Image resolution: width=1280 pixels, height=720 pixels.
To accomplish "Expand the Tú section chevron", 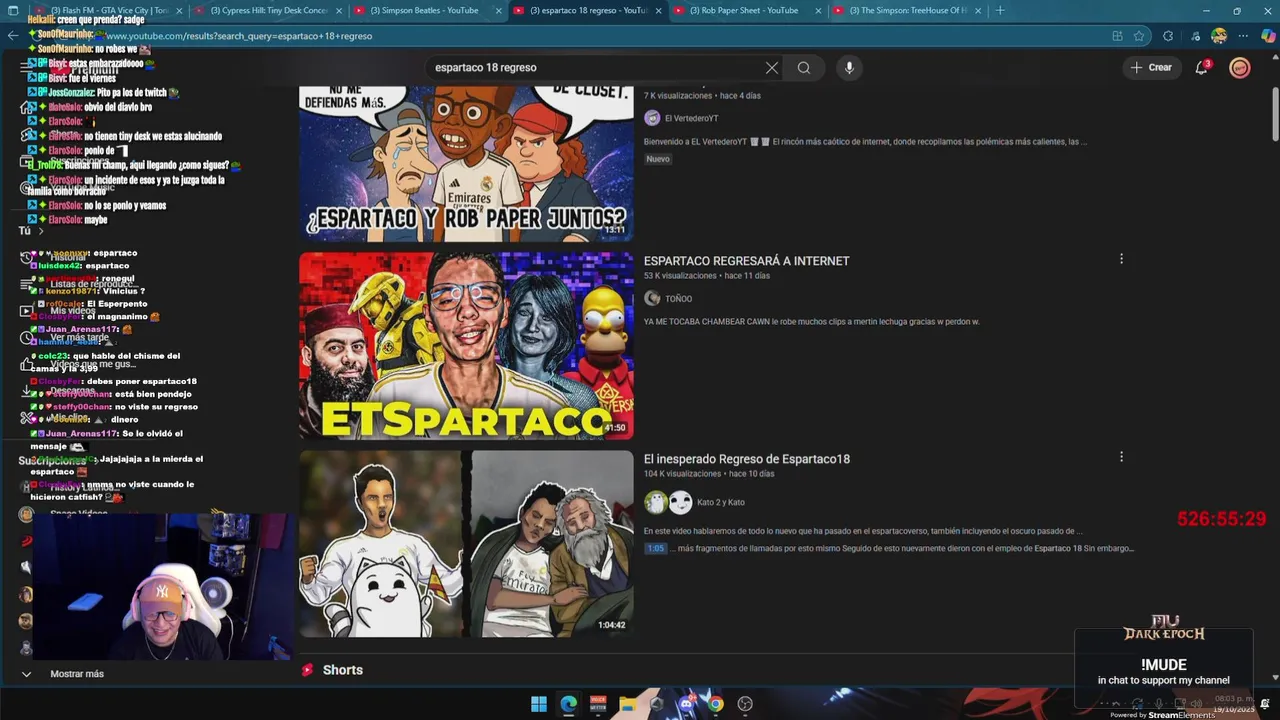I will 41,231.
